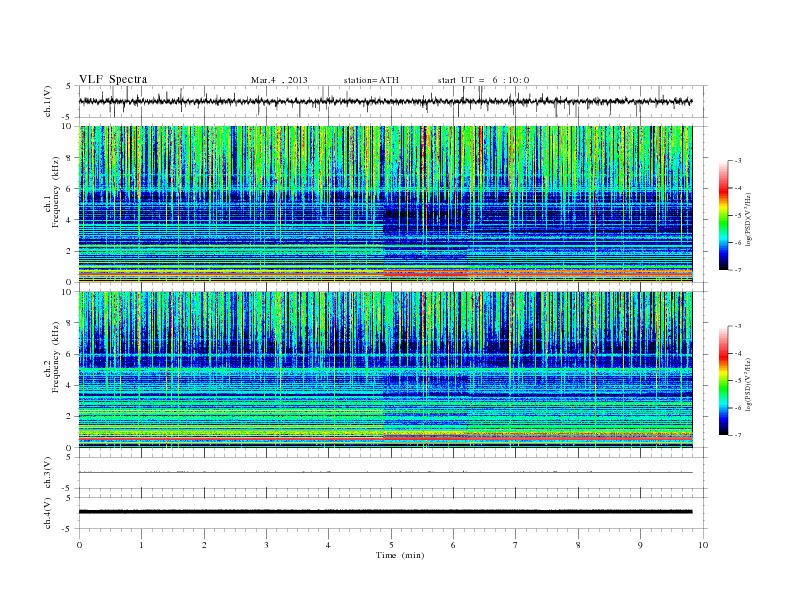Click the "-3" tick on ch.1 colorbar
792x612 pixels.
pyautogui.click(x=737, y=161)
